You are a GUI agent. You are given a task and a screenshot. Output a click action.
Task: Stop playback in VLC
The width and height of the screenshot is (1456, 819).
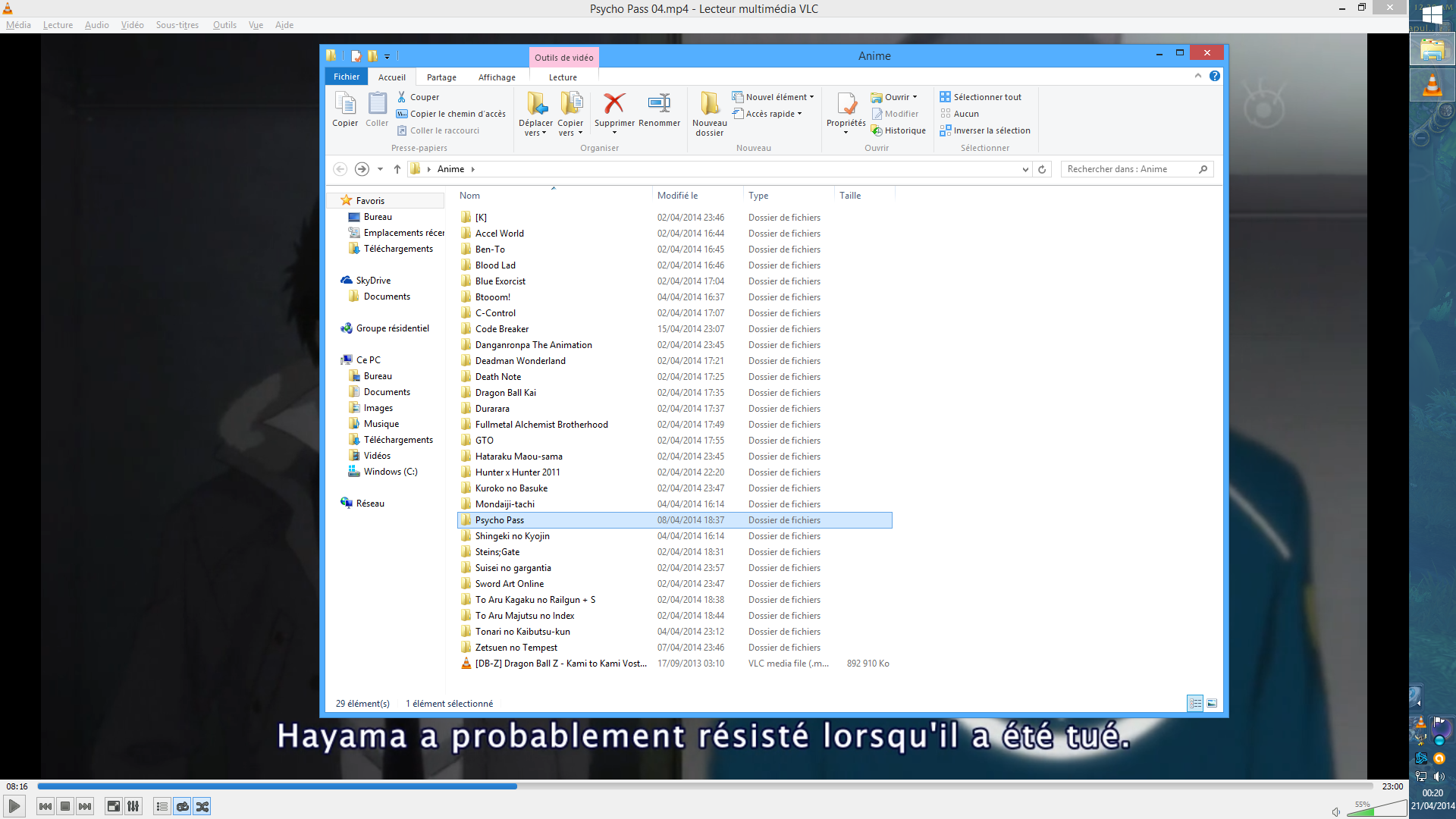(x=65, y=806)
